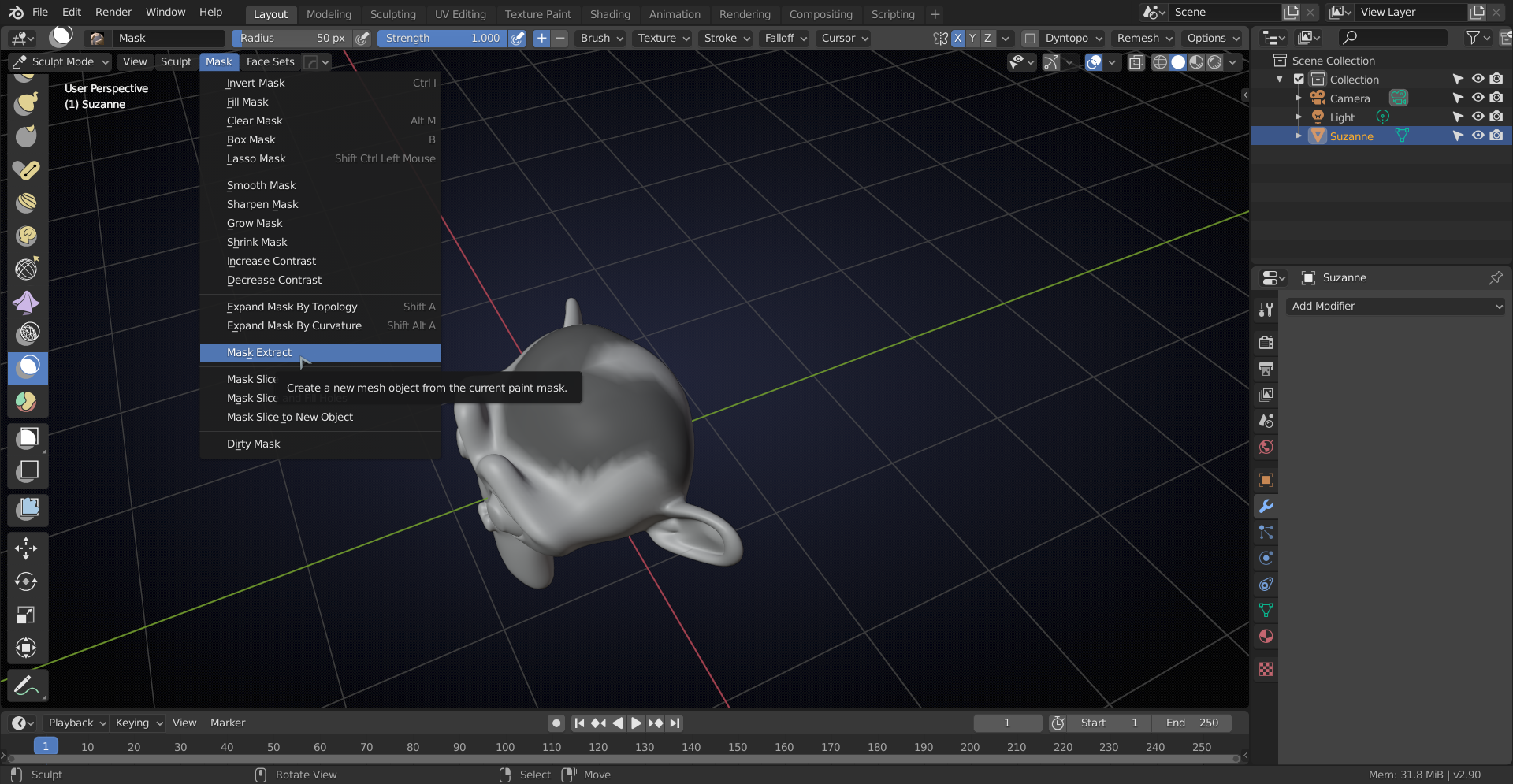The width and height of the screenshot is (1513, 784).
Task: Click the outliner search field
Action: [x=1393, y=37]
